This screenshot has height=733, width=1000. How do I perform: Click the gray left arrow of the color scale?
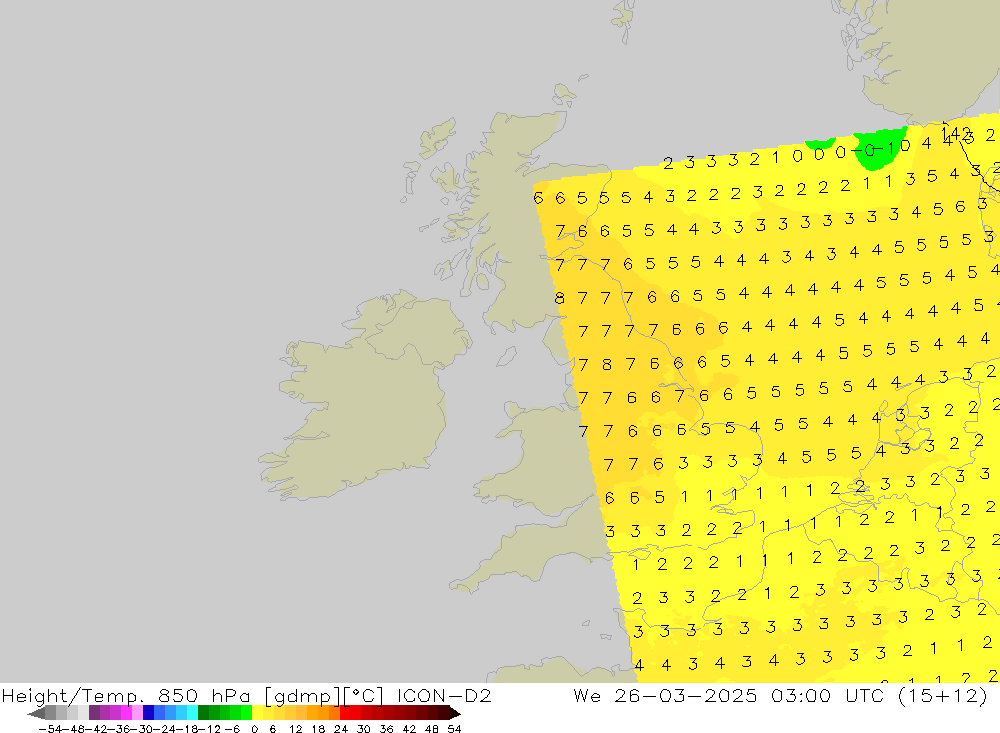[36, 713]
